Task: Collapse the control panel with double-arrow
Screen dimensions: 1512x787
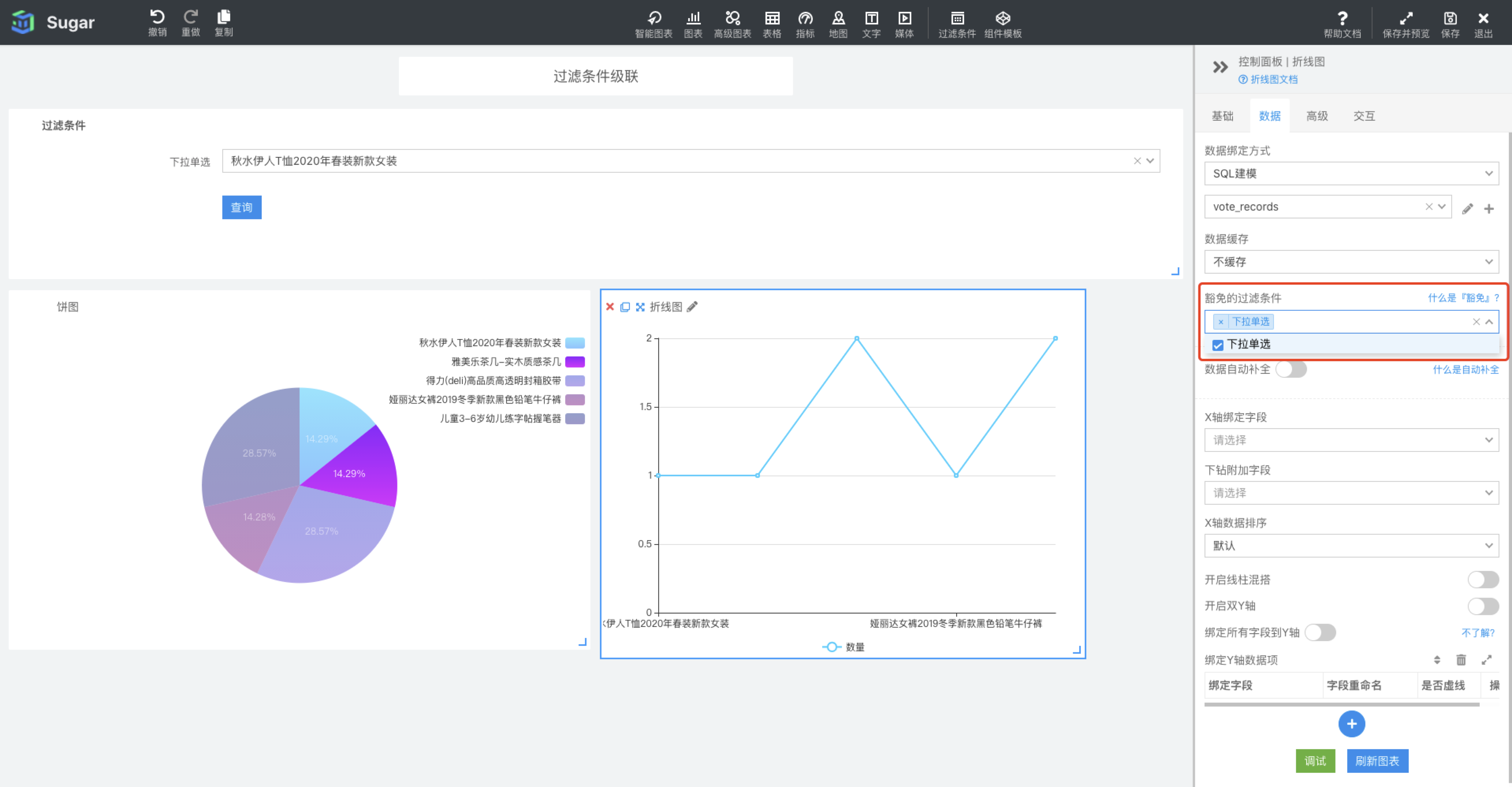Action: point(1220,67)
